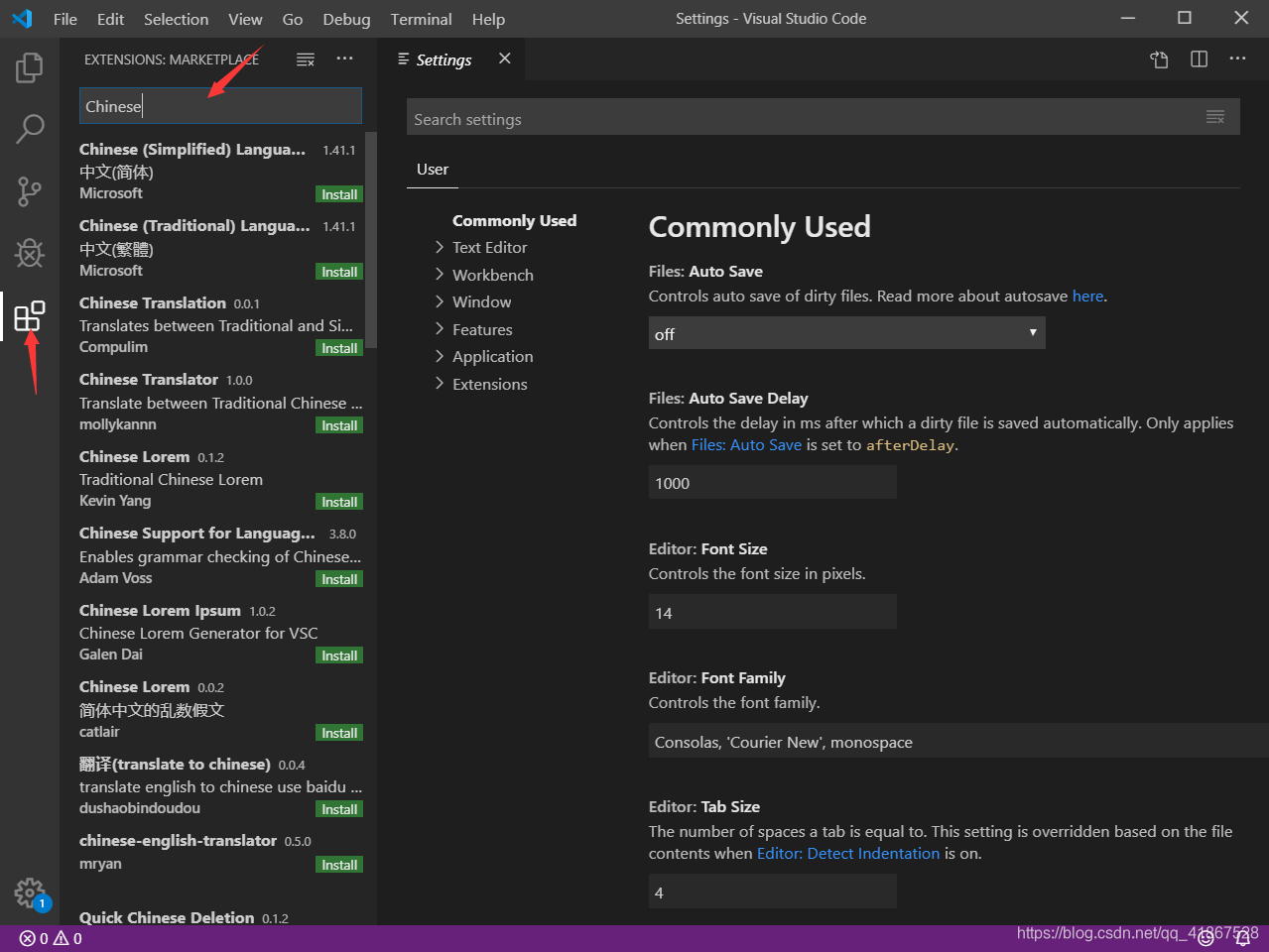
Task: Open the Go menu
Action: [293, 19]
